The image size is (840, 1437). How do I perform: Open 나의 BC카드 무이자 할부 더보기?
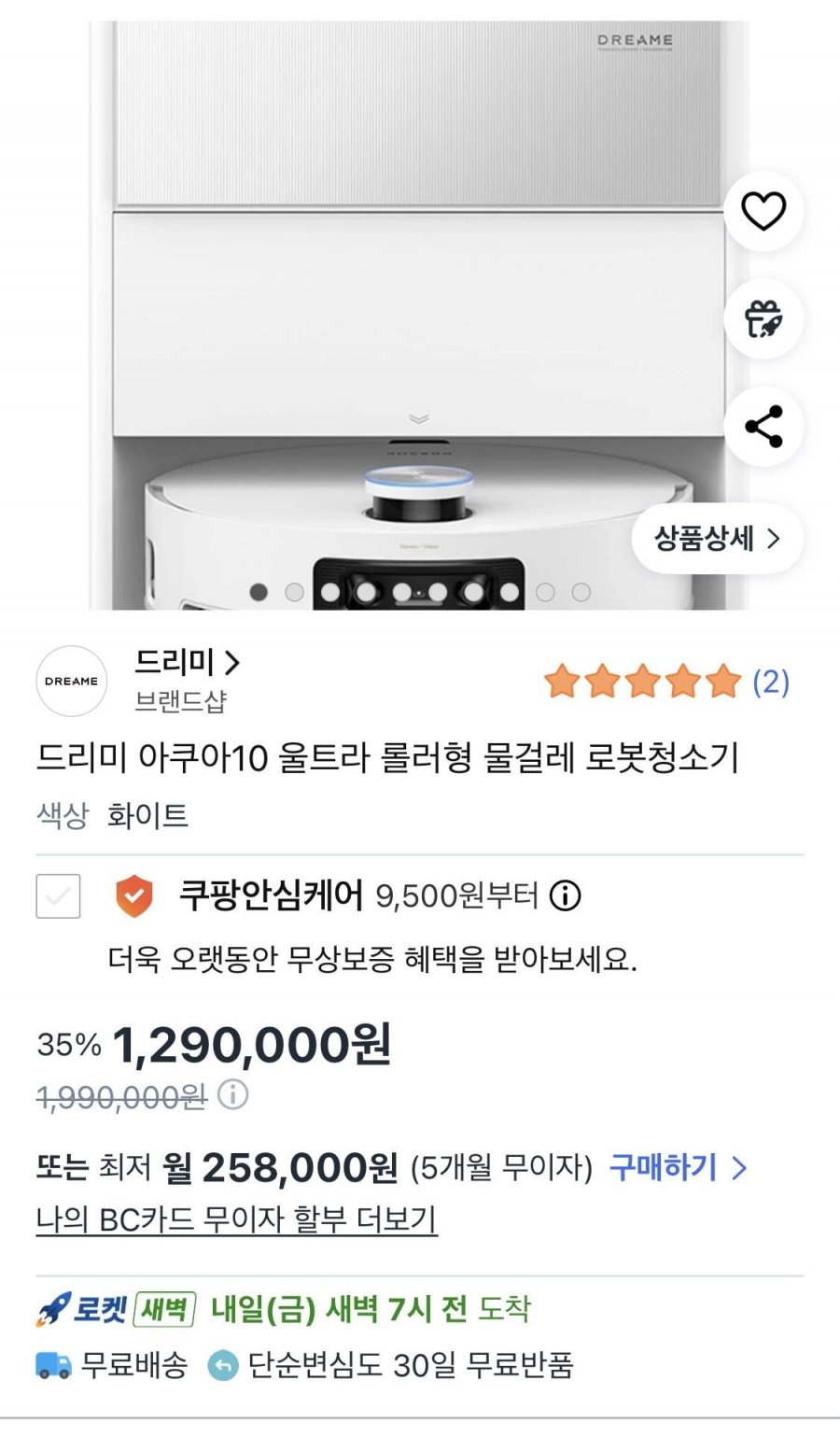pos(236,1219)
